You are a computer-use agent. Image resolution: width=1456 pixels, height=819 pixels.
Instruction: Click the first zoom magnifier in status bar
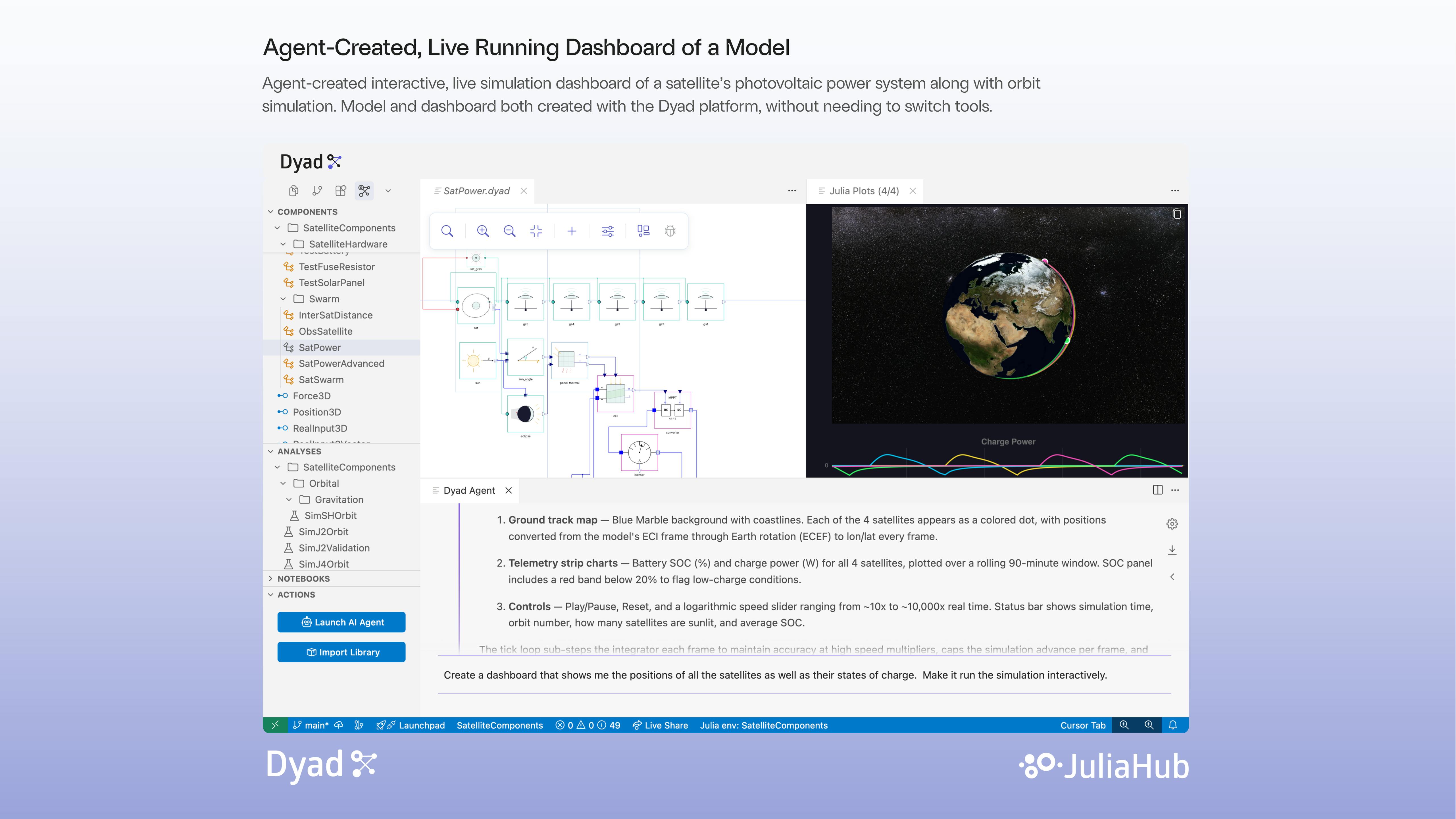tap(1124, 725)
